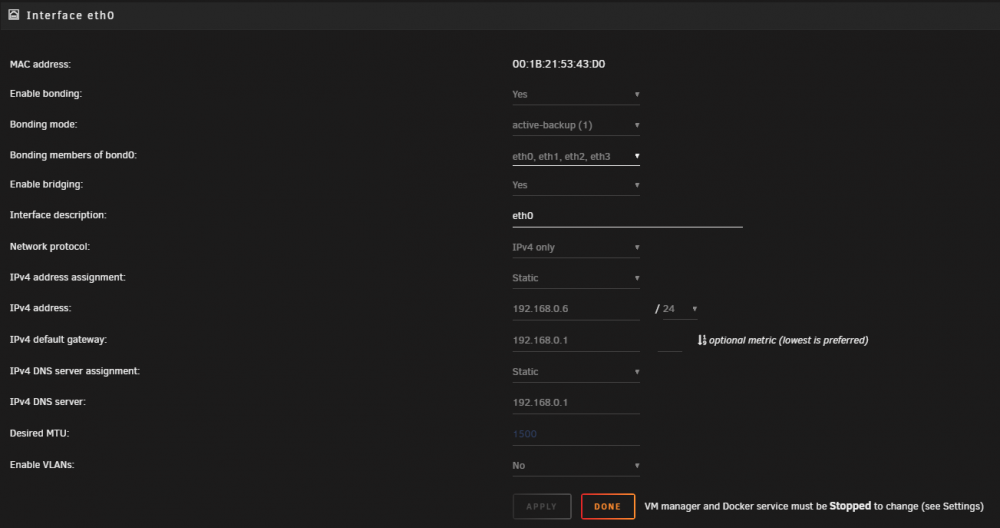Click the Desired MTU field
1000x528 pixels.
575,434
